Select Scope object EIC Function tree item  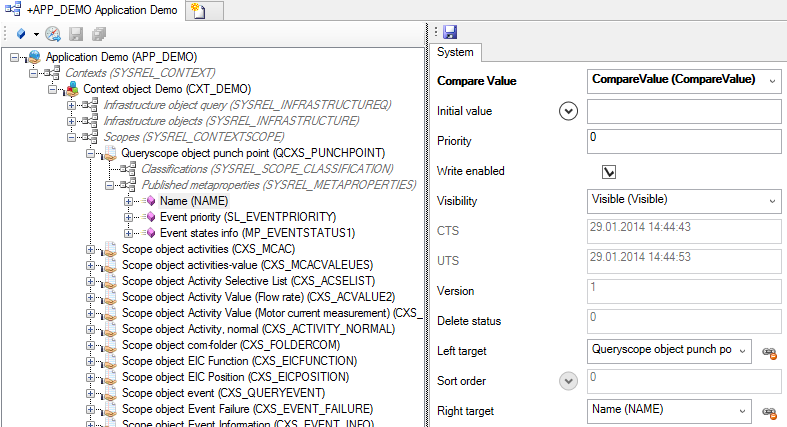click(x=238, y=361)
